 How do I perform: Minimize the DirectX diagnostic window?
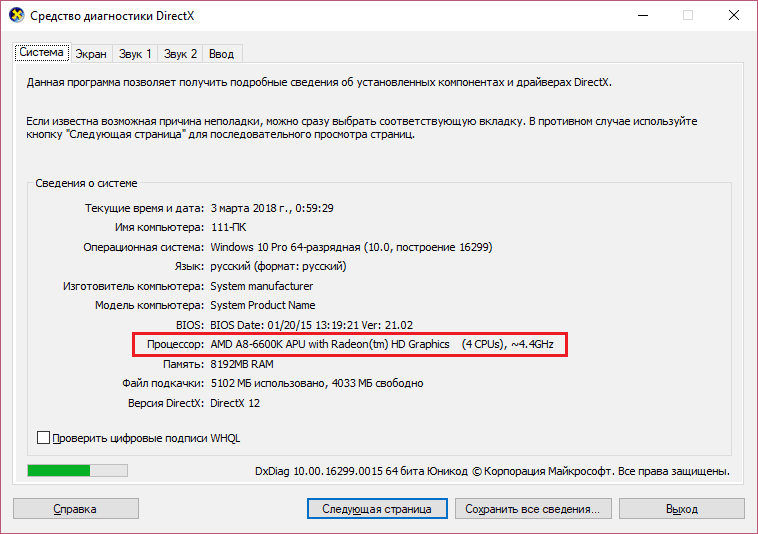(x=643, y=15)
